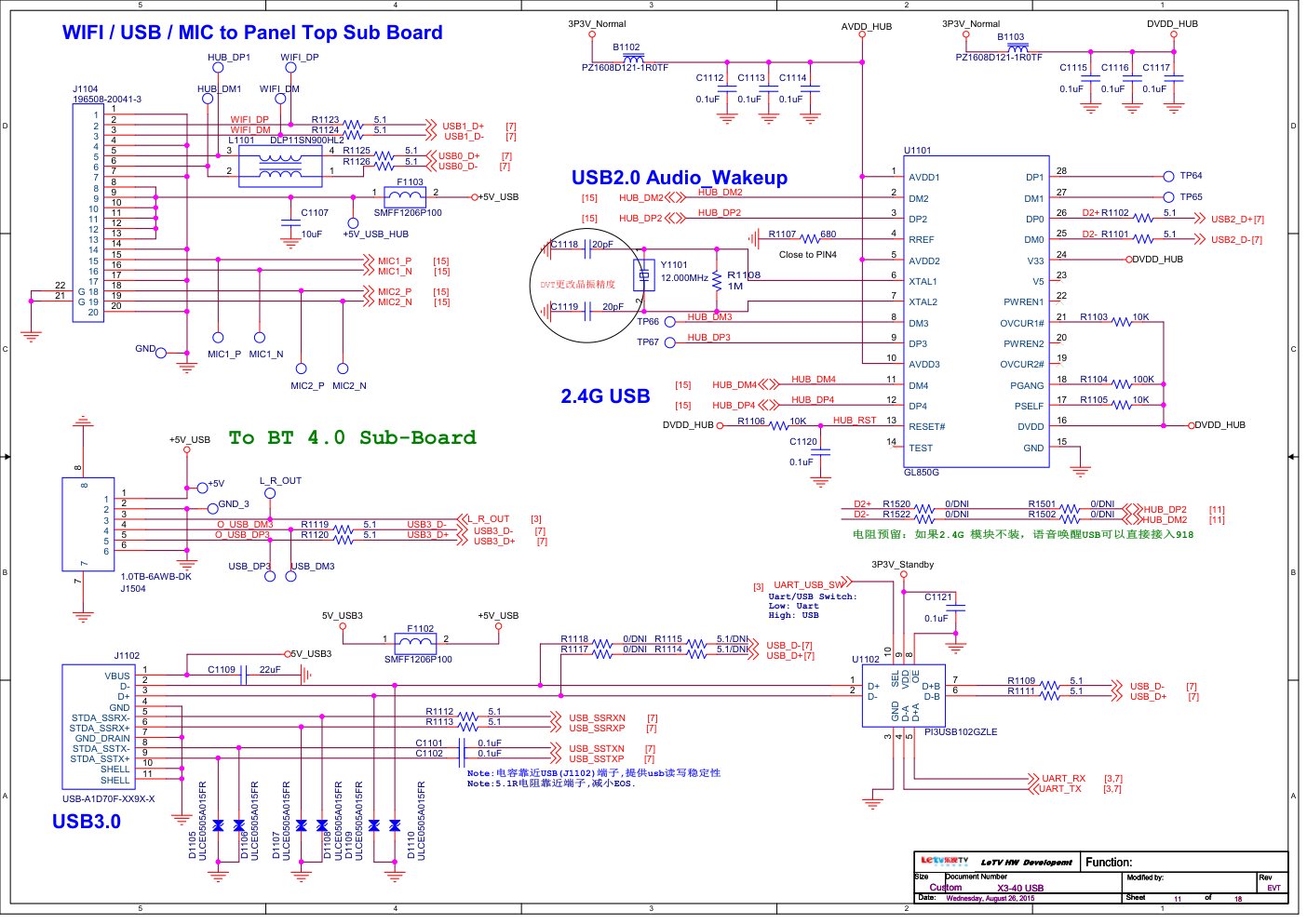Click the B1102 ferrite bead label
1307x924 pixels.
[627, 47]
